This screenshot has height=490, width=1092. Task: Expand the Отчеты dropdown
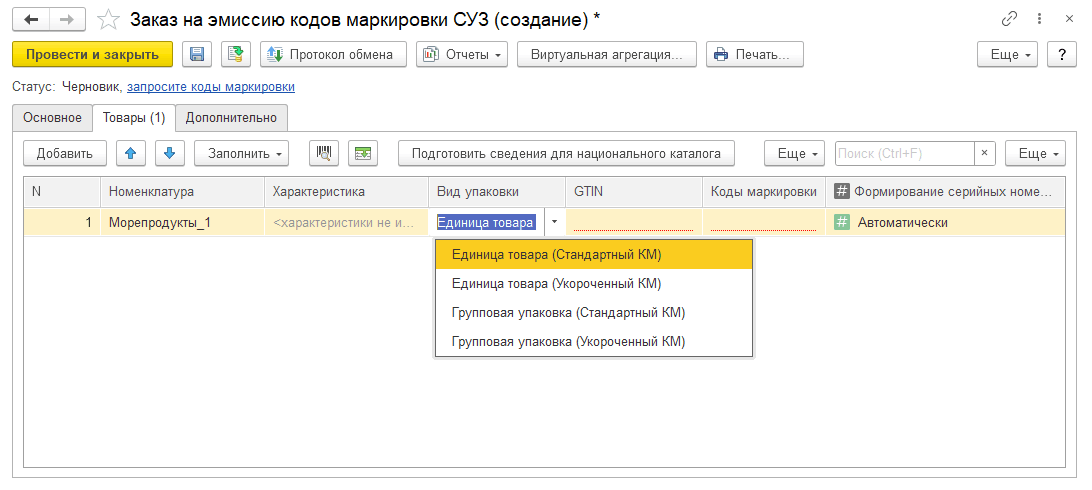click(462, 54)
